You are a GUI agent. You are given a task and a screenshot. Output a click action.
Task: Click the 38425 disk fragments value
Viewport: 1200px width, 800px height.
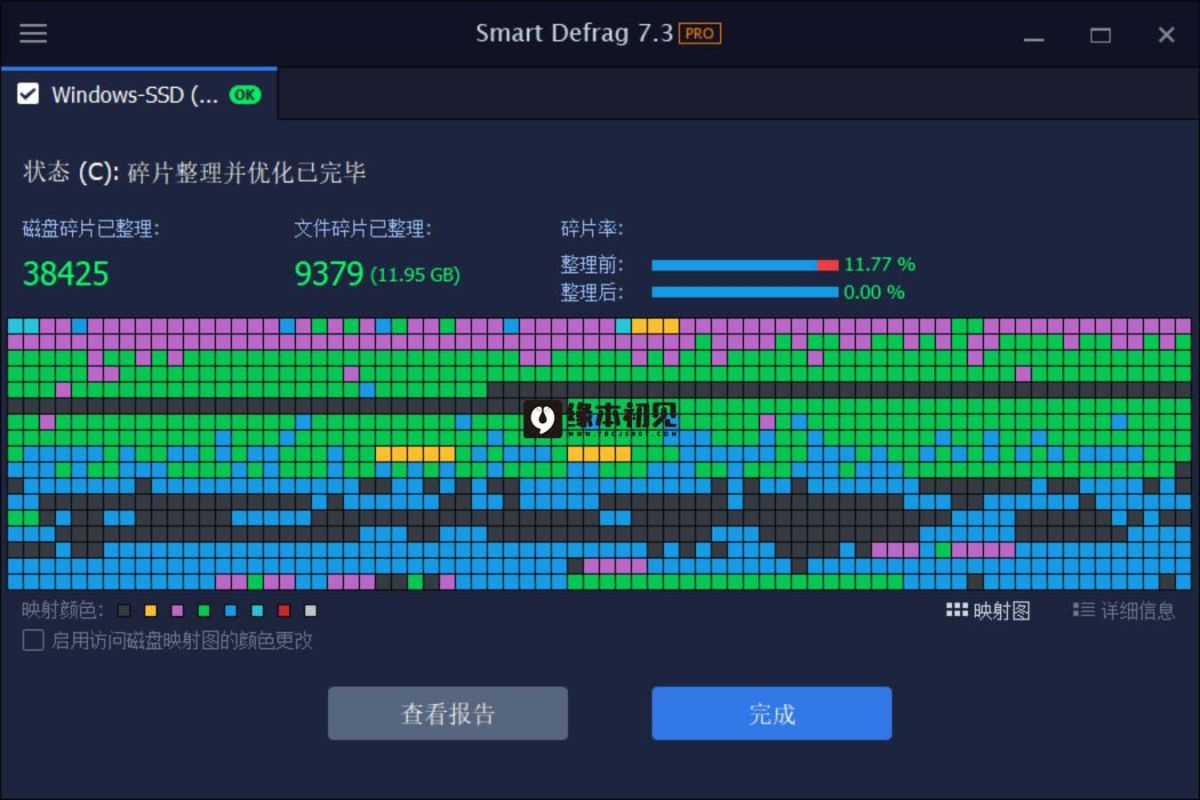tap(66, 274)
